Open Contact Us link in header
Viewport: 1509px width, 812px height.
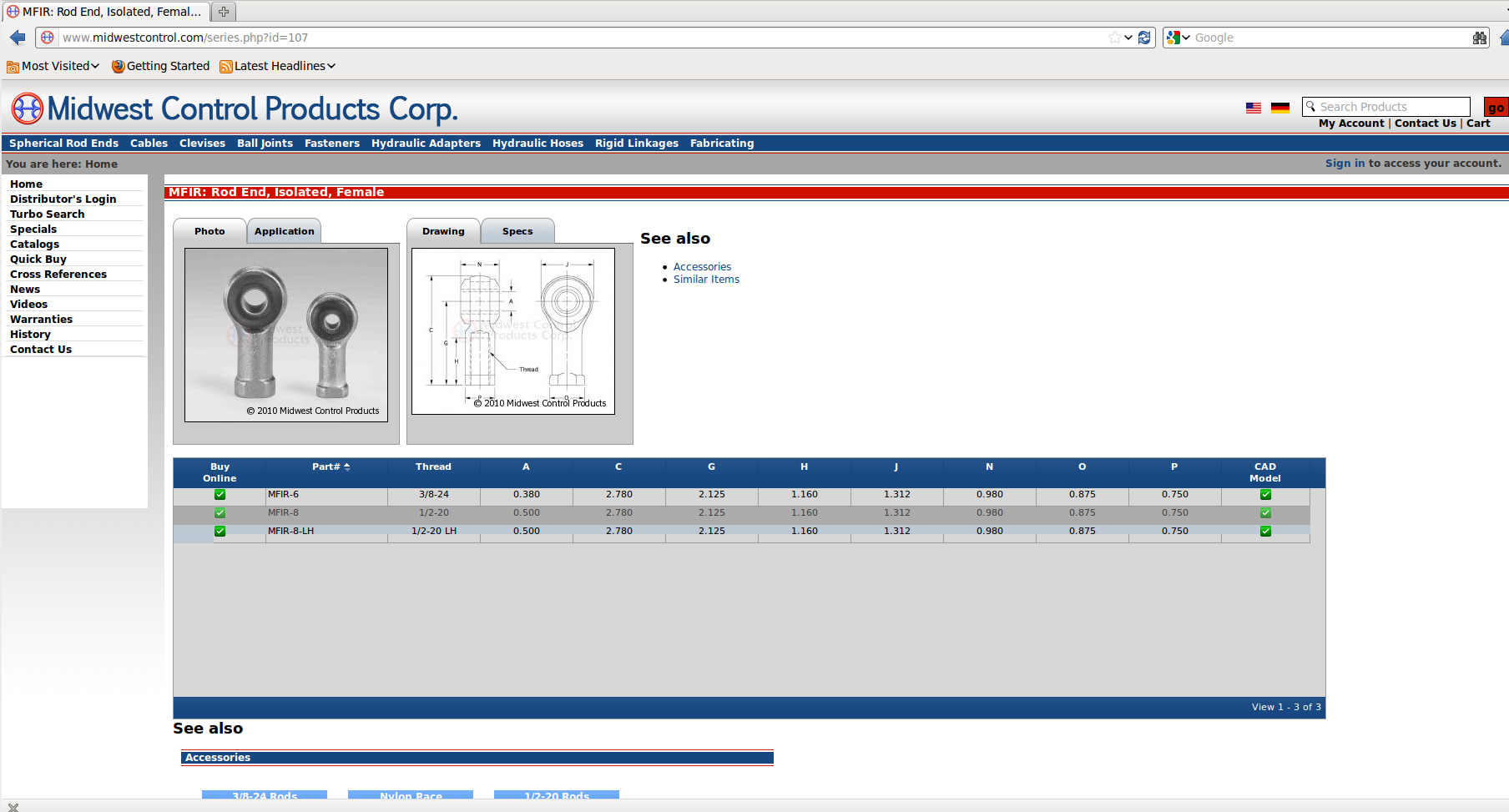point(1426,124)
